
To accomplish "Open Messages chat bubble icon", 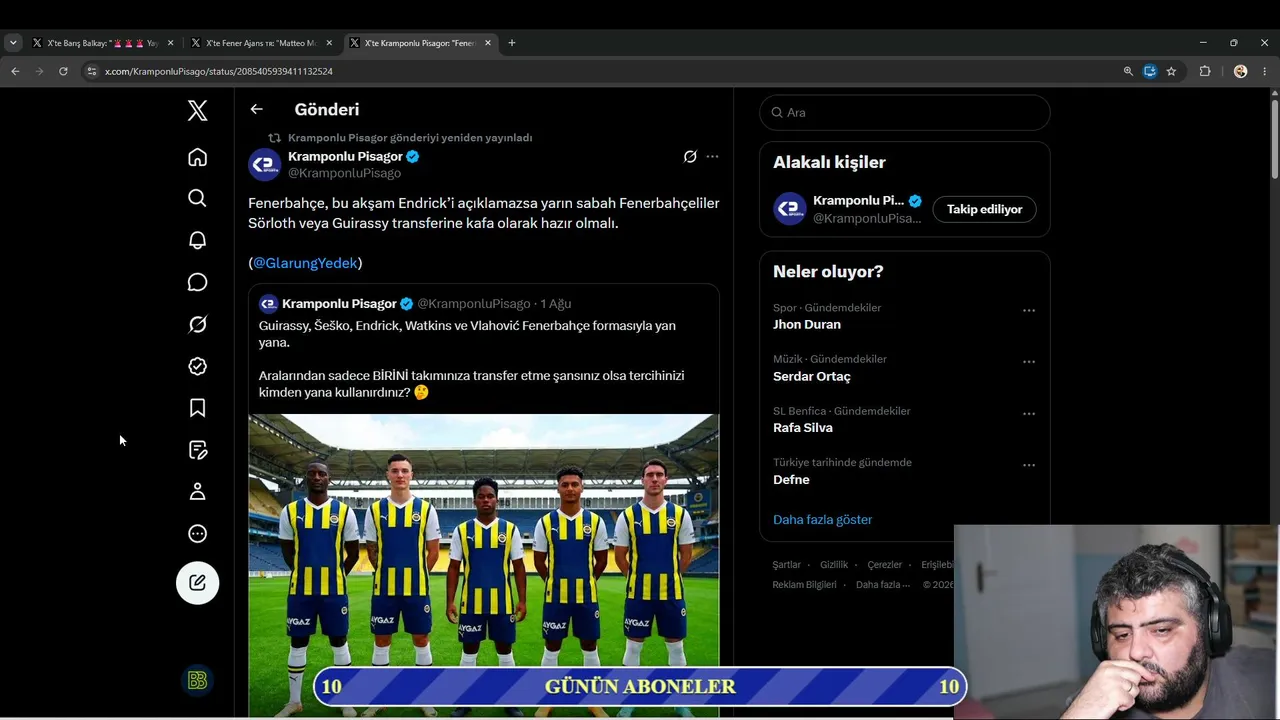I will (198, 282).
